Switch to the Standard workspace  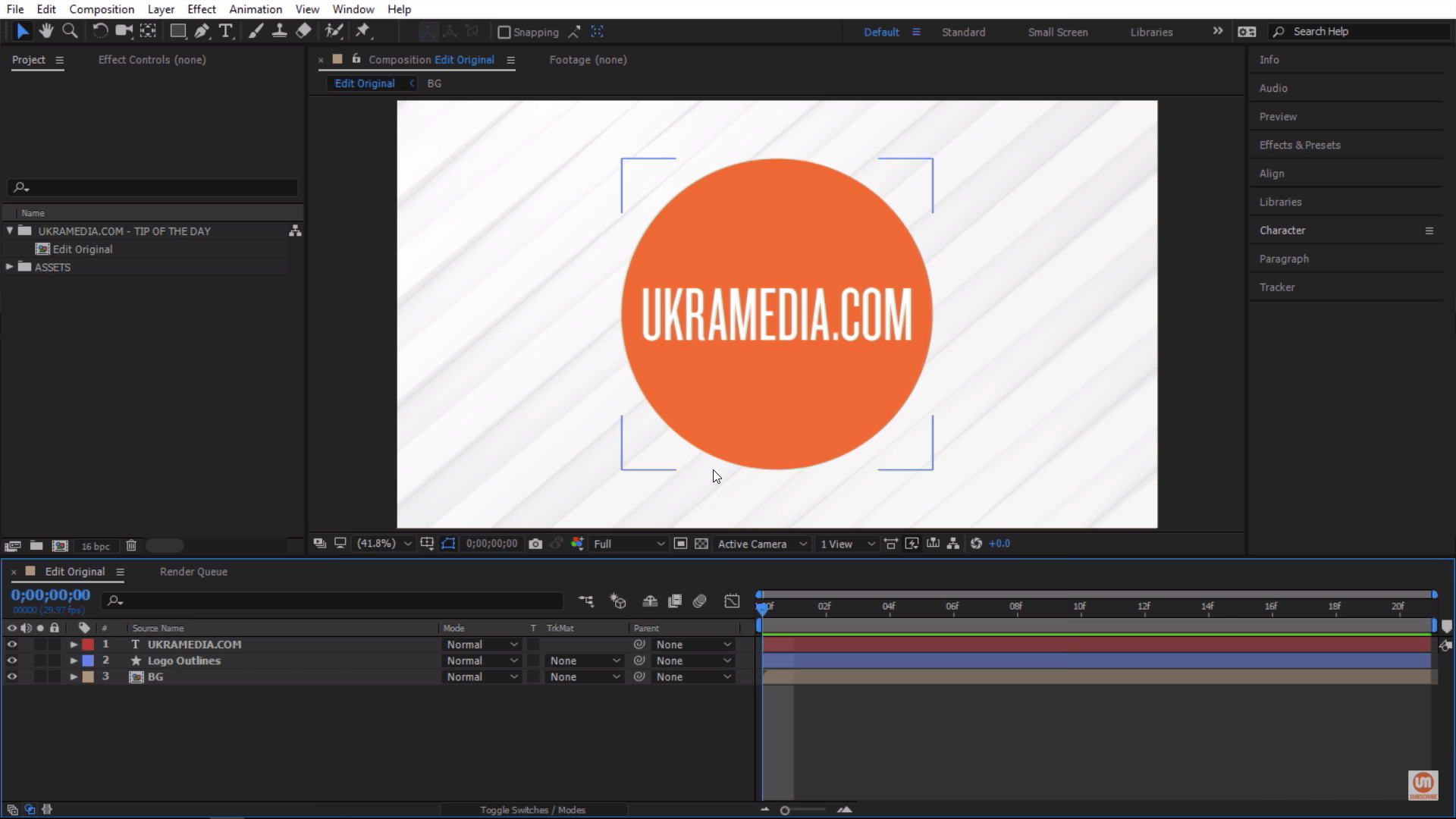[963, 32]
